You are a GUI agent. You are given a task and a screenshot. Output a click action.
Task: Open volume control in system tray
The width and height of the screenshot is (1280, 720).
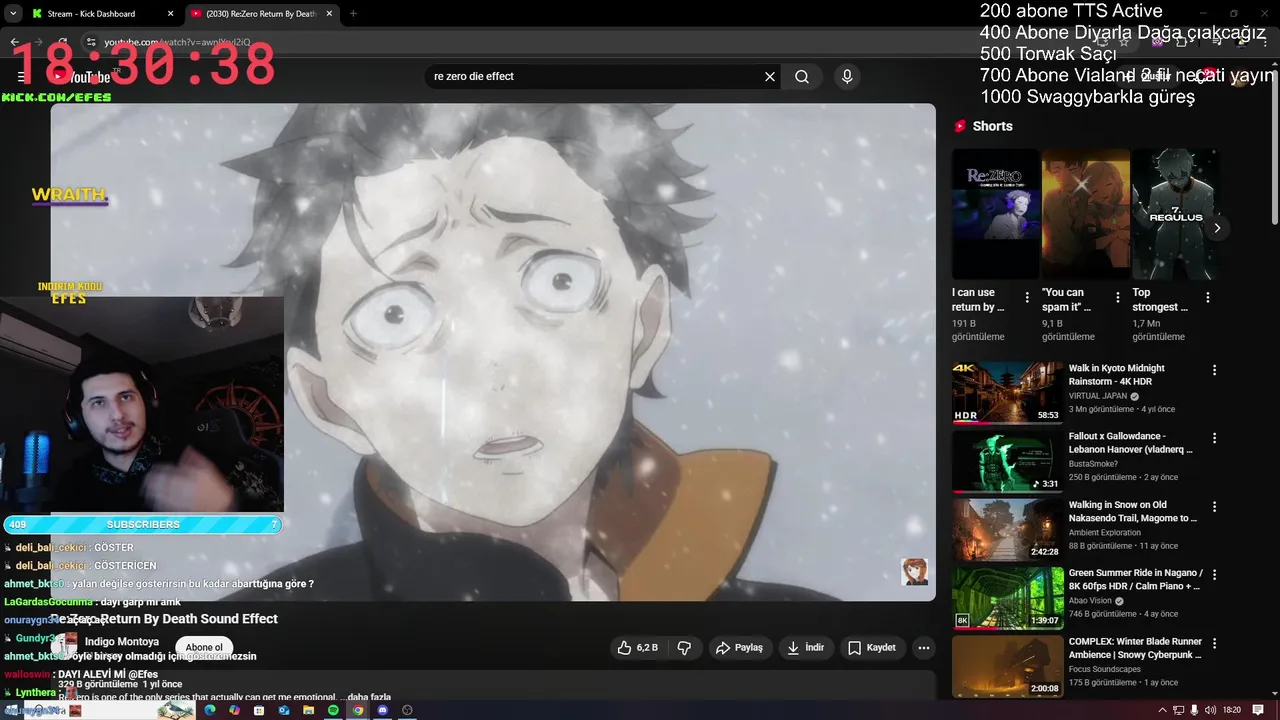[x=1211, y=710]
